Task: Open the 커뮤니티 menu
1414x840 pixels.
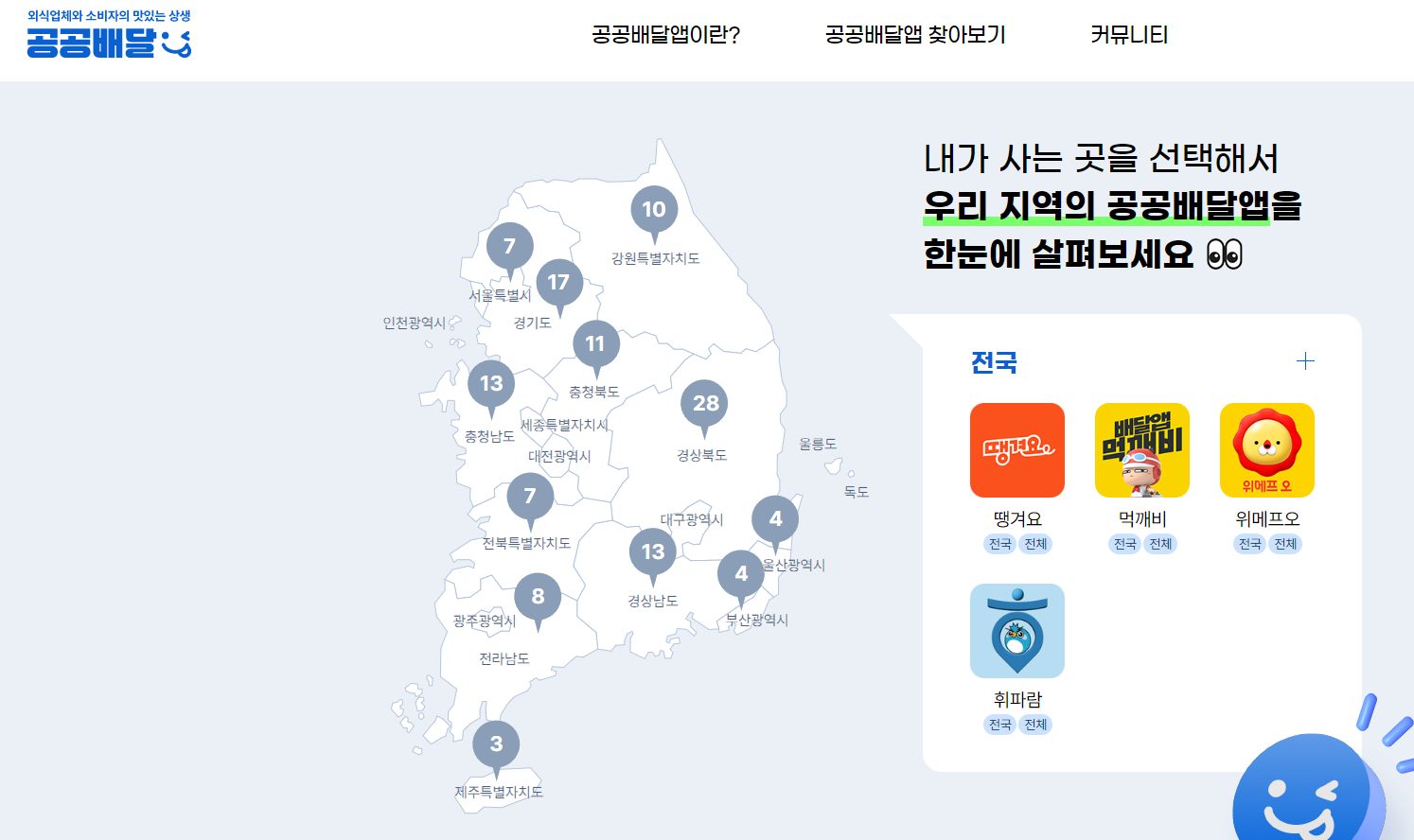Action: click(1129, 35)
